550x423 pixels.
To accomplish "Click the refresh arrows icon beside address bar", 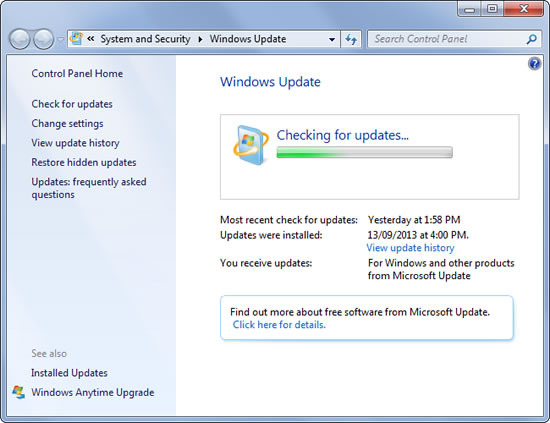I will pyautogui.click(x=351, y=39).
